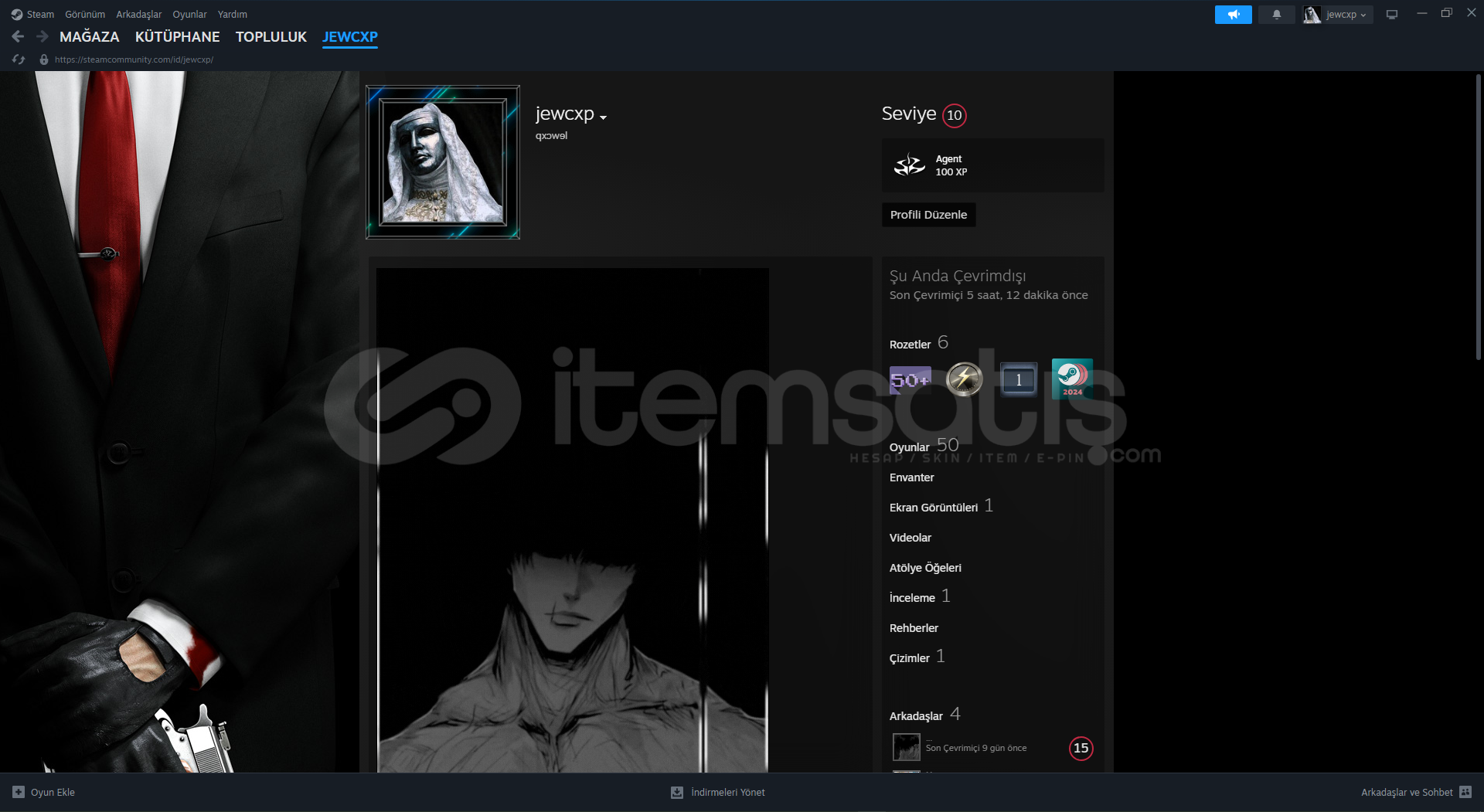Reload the page with the refresh icon
Screen dimensions: 1484x812
[x=19, y=59]
